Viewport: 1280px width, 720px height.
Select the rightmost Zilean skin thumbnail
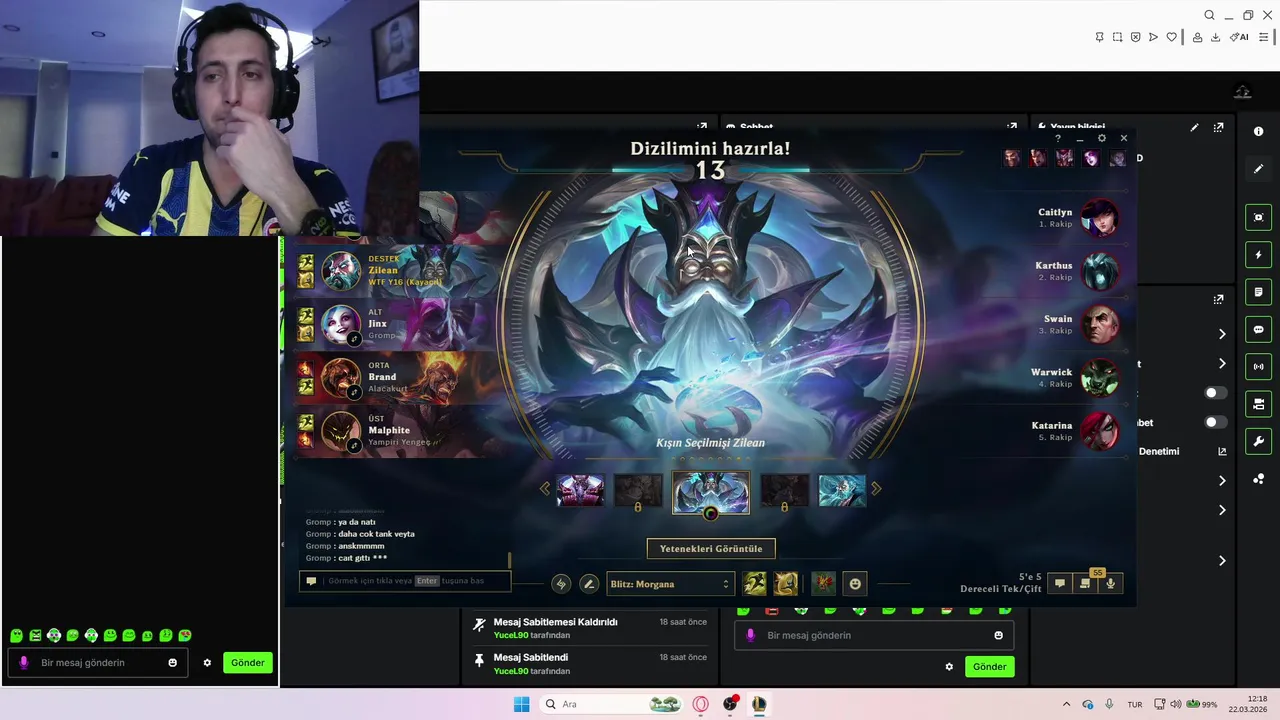coord(842,490)
